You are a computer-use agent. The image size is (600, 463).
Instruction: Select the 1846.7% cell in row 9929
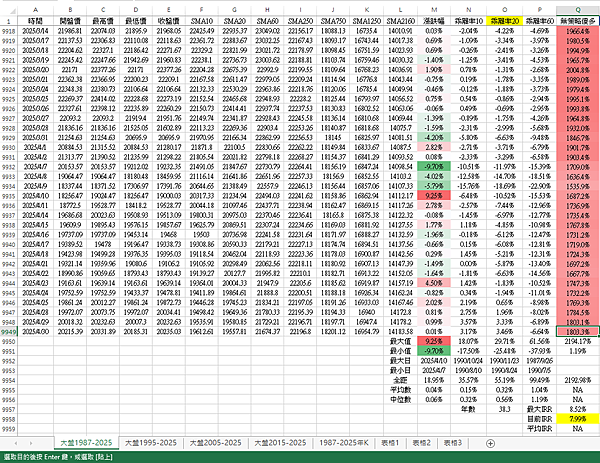pos(577,138)
